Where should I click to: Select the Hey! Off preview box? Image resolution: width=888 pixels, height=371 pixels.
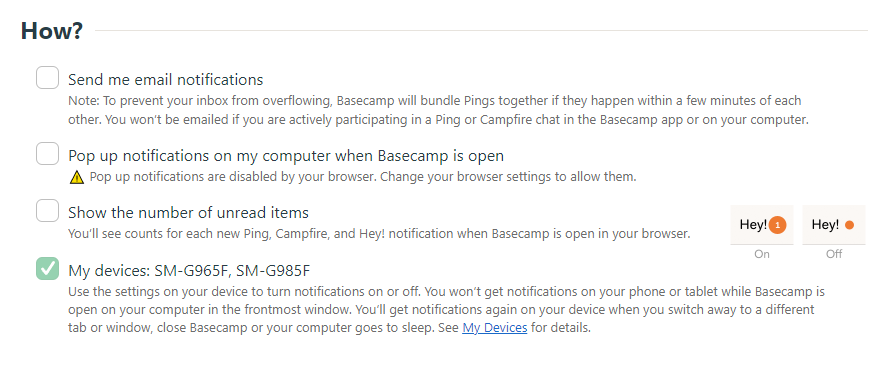tap(834, 225)
